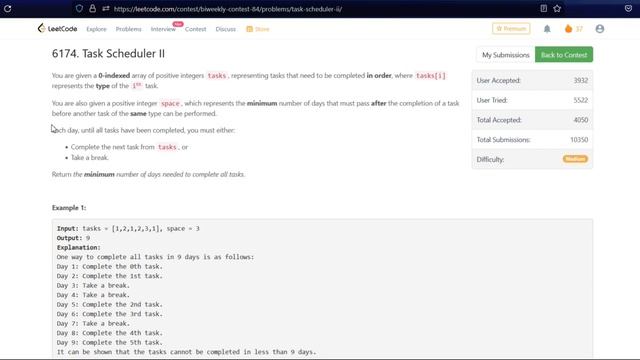
Task: Open the shield tracking protection icon
Action: 79,9
